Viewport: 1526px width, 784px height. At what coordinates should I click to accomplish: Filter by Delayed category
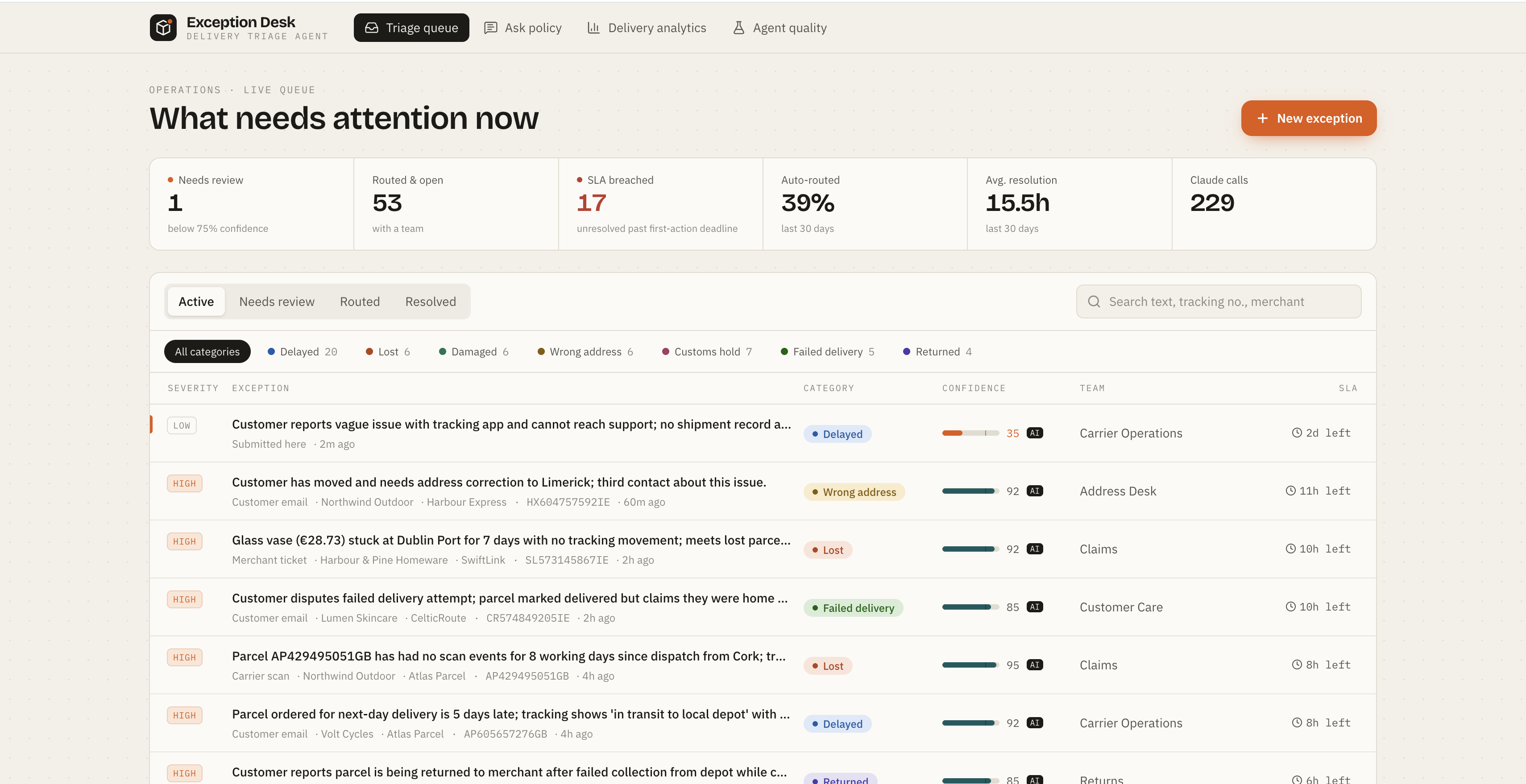tap(302, 352)
